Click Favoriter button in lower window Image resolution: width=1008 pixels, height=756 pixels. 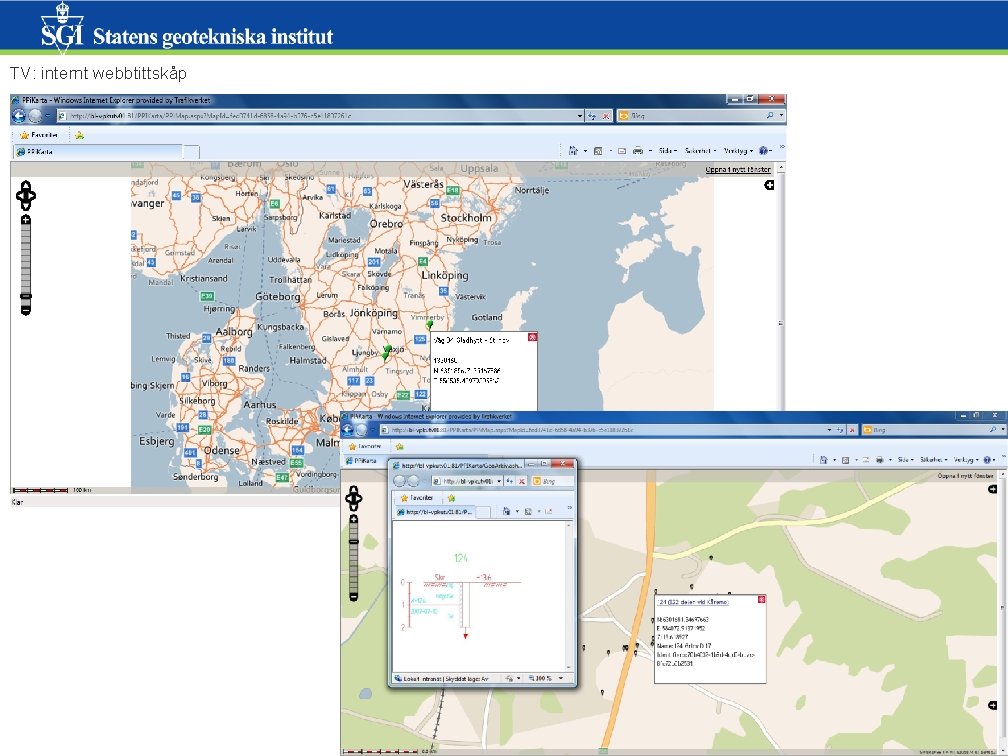point(365,446)
